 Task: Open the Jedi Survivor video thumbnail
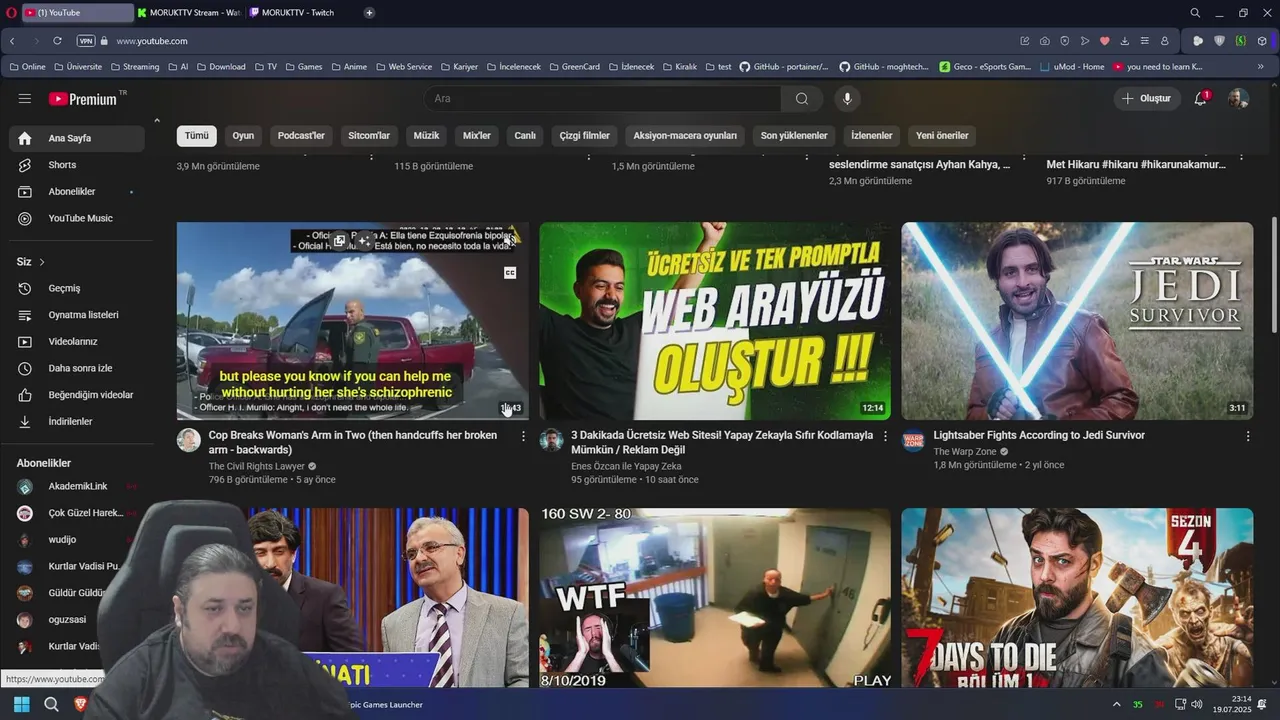1077,321
